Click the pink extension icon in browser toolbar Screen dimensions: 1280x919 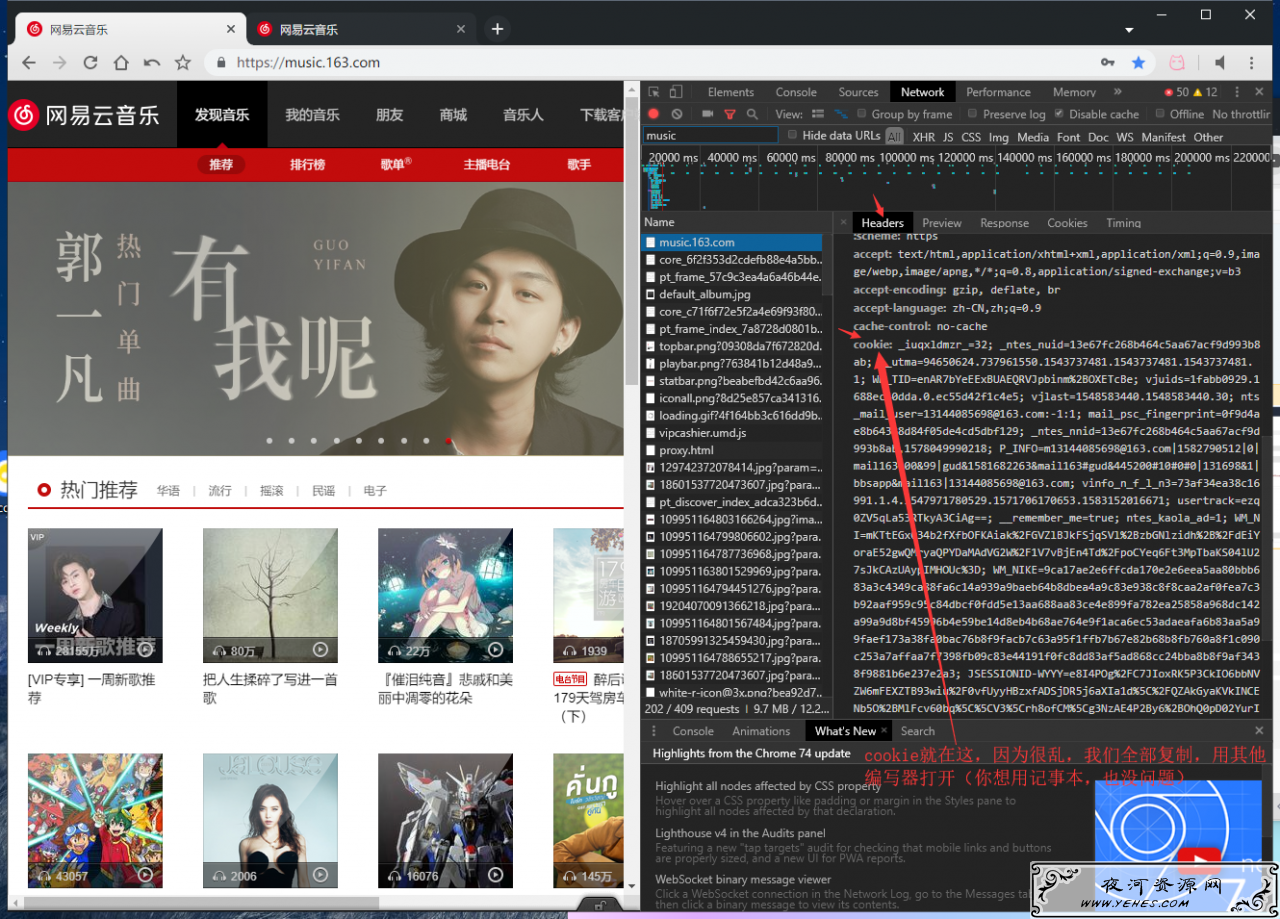1178,62
